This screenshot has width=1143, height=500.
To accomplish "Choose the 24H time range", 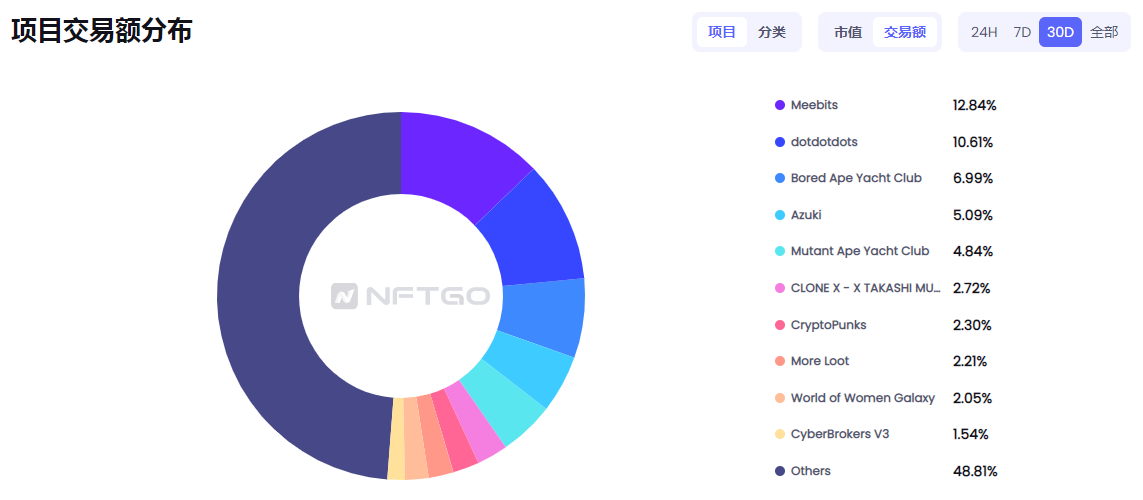I will click(983, 32).
